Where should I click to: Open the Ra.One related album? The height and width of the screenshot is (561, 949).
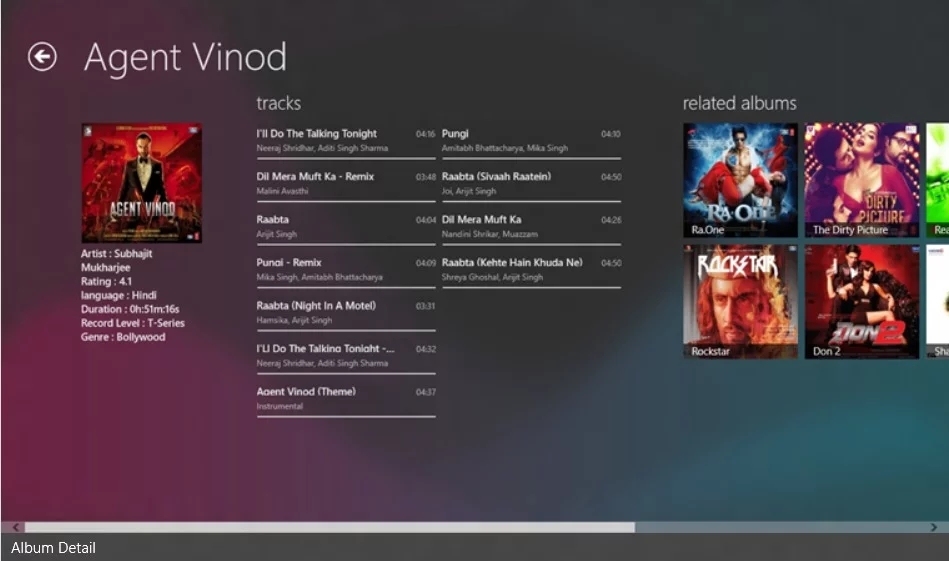pyautogui.click(x=740, y=180)
